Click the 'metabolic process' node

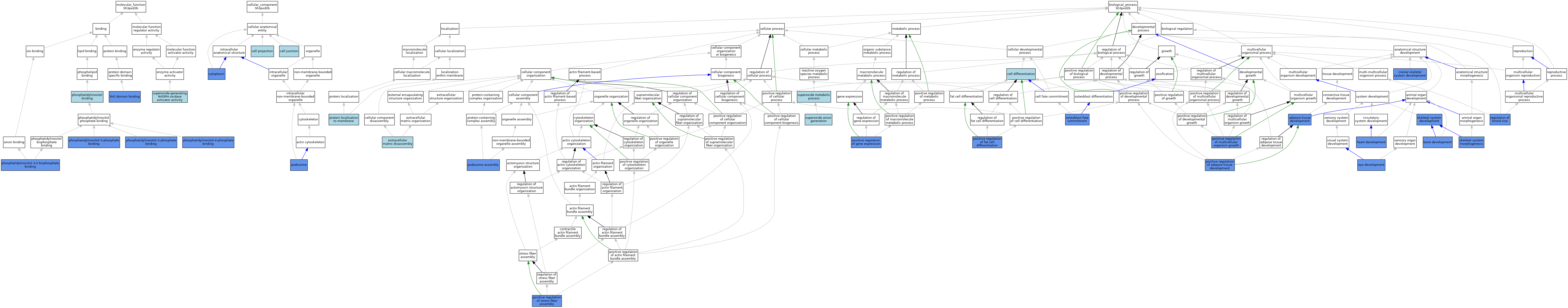pos(906,29)
